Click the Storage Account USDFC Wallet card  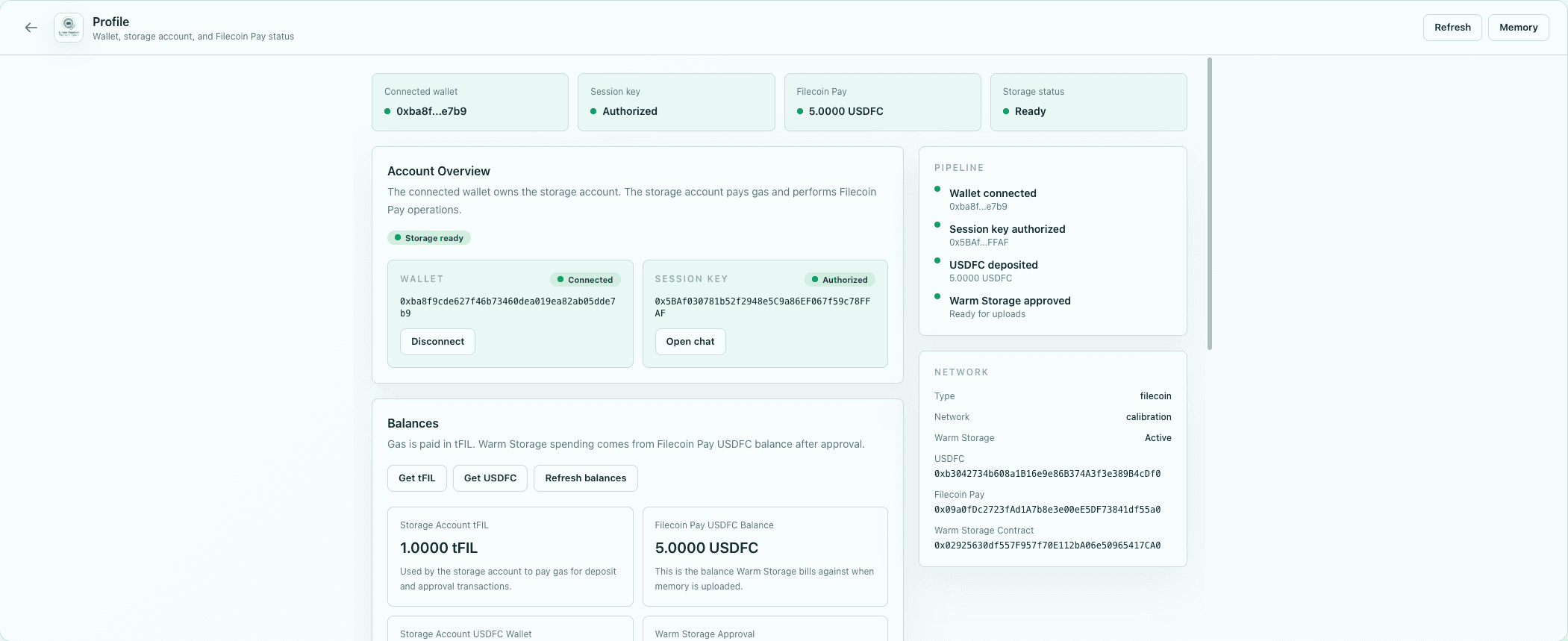tap(510, 628)
